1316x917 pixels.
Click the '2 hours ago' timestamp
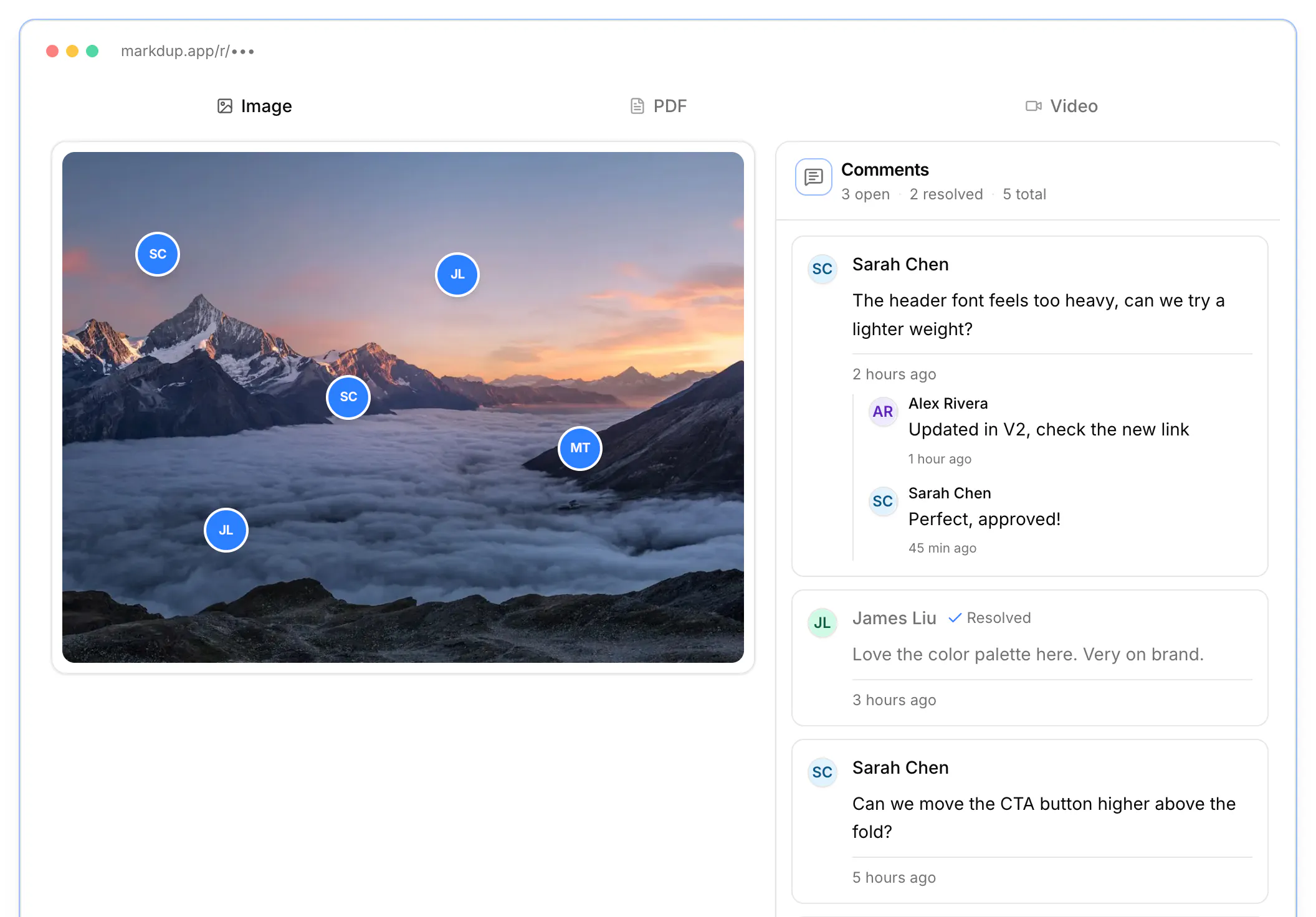click(894, 374)
